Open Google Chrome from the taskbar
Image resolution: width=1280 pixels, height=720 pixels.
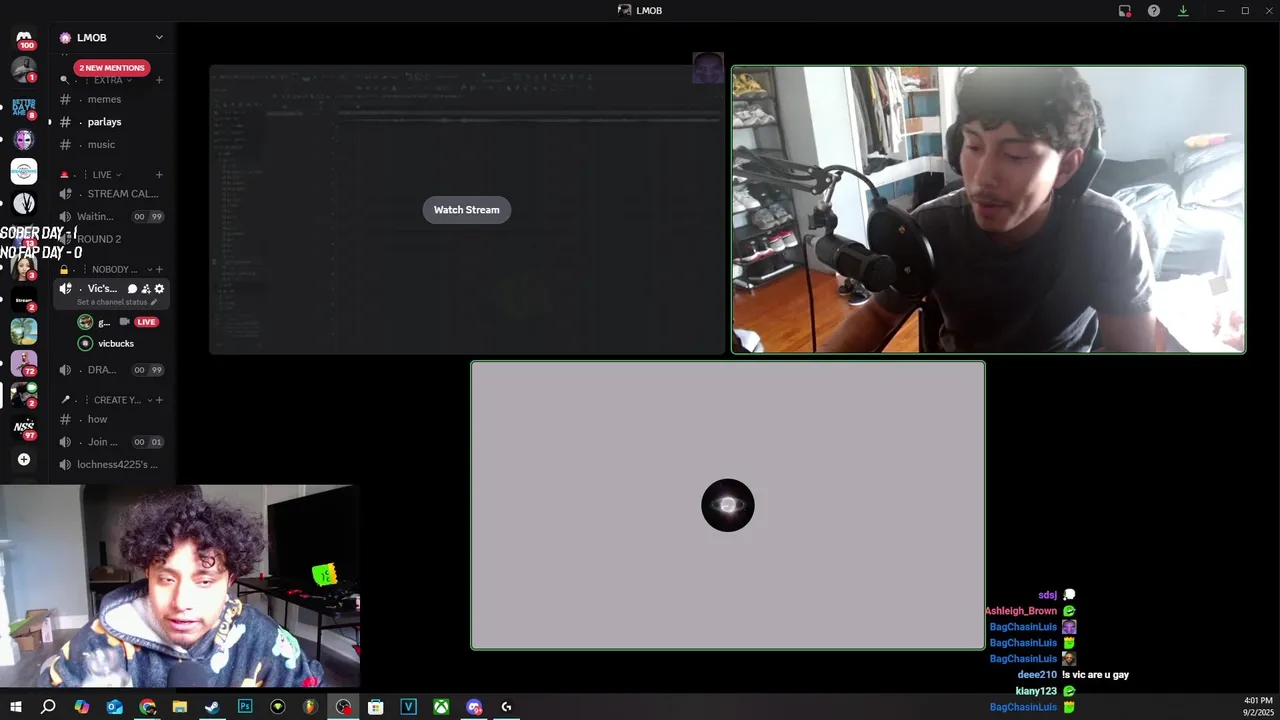pos(147,707)
